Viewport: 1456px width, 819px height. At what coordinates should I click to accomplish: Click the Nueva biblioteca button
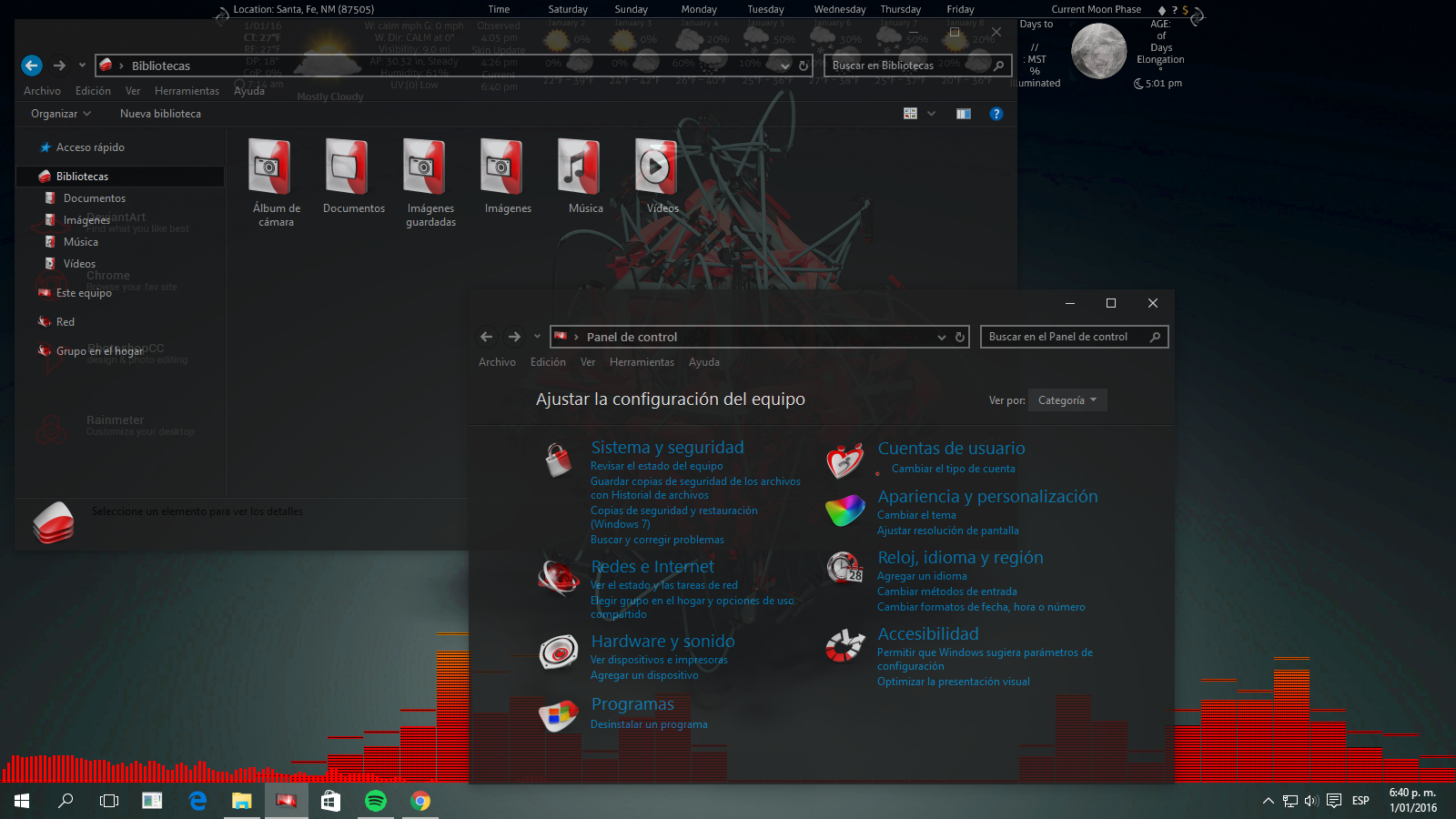tap(160, 114)
